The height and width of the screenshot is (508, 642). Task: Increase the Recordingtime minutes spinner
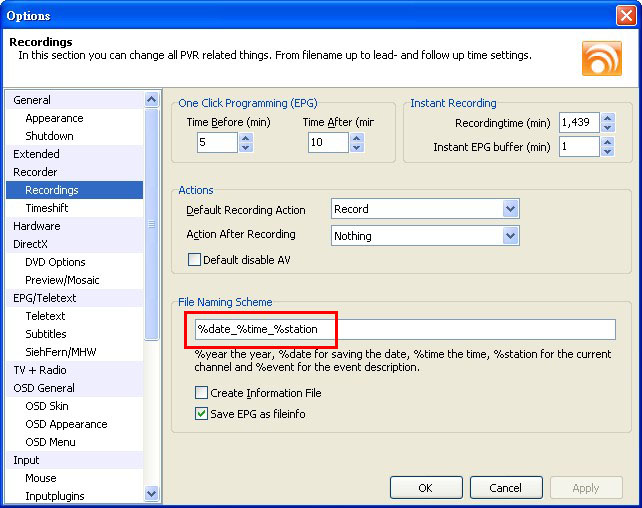click(607, 116)
